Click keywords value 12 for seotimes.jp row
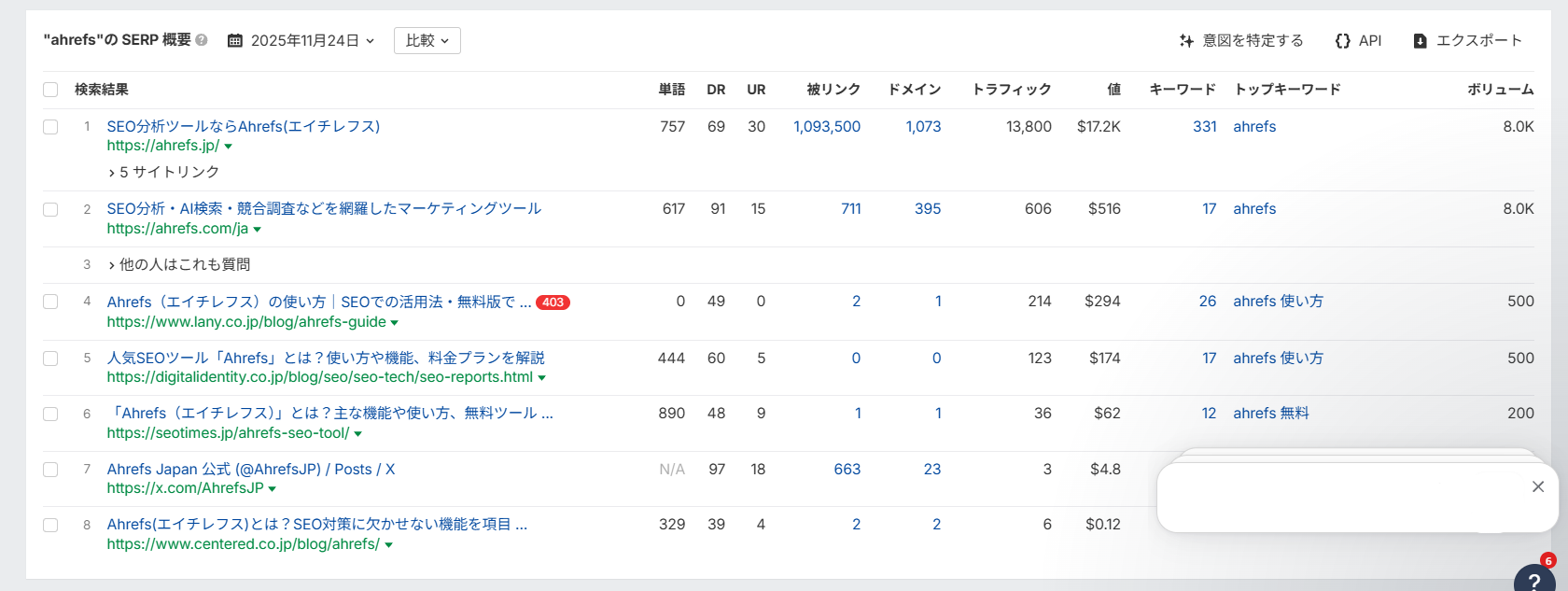1568x591 pixels. pyautogui.click(x=1209, y=413)
